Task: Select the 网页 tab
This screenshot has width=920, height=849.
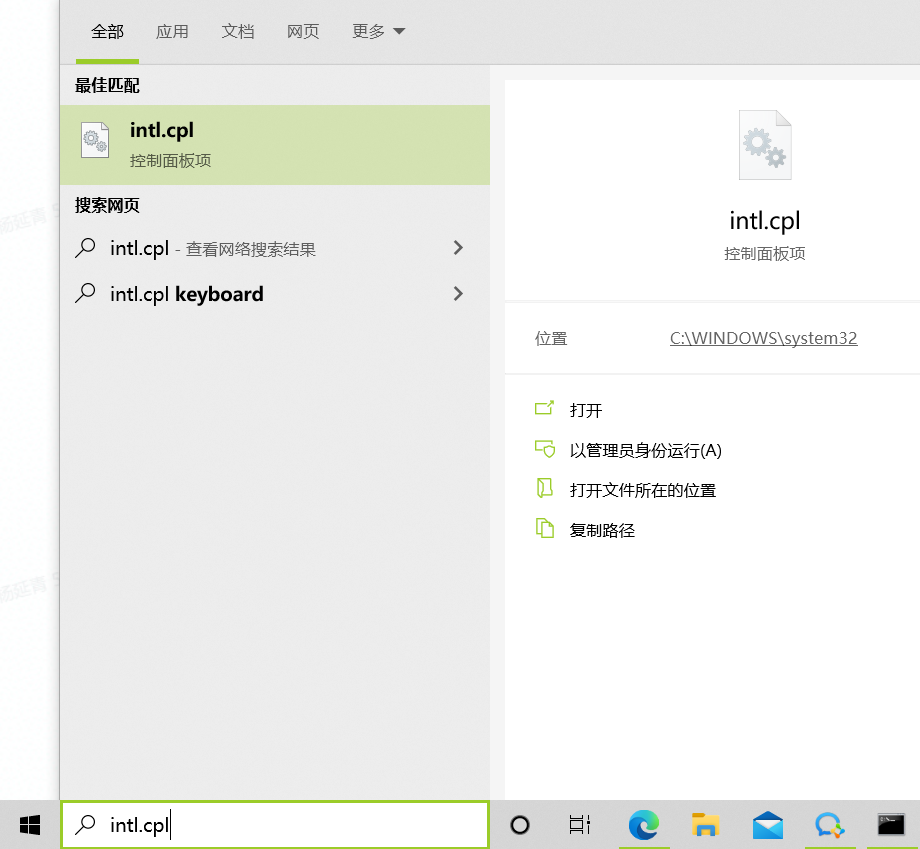Action: click(x=303, y=32)
